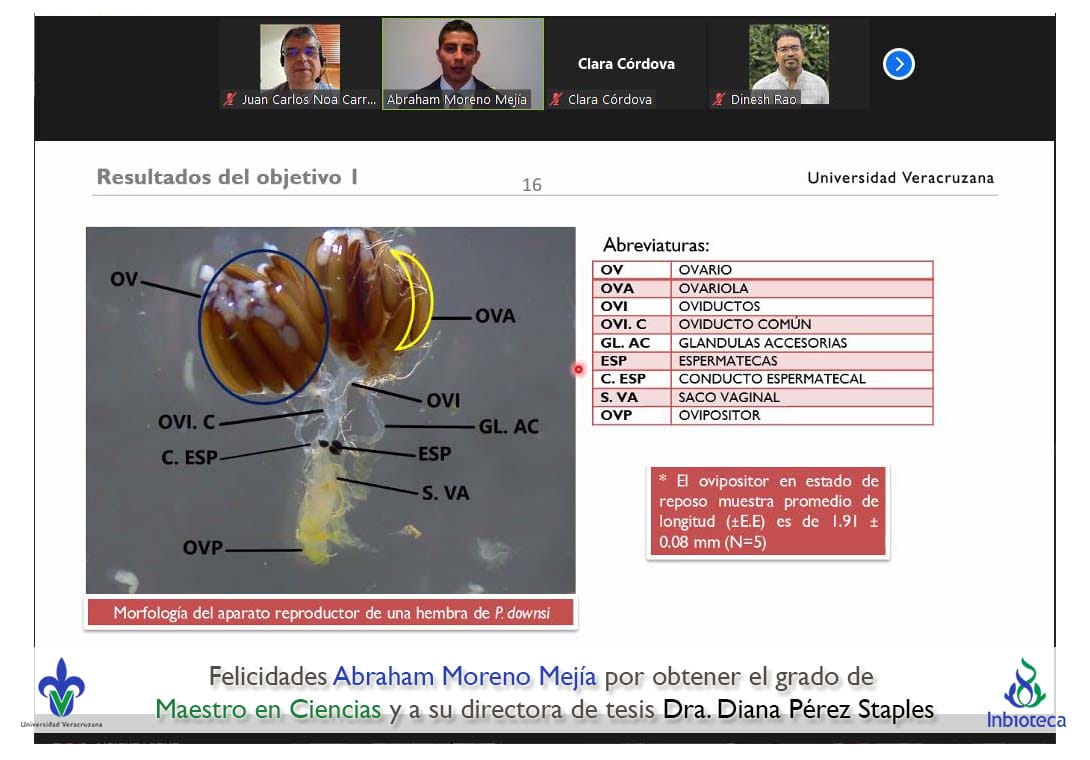Image resolution: width=1090 pixels, height=760 pixels.
Task: Click the ESPERMATECAS row in the table
Action: [x=762, y=361]
